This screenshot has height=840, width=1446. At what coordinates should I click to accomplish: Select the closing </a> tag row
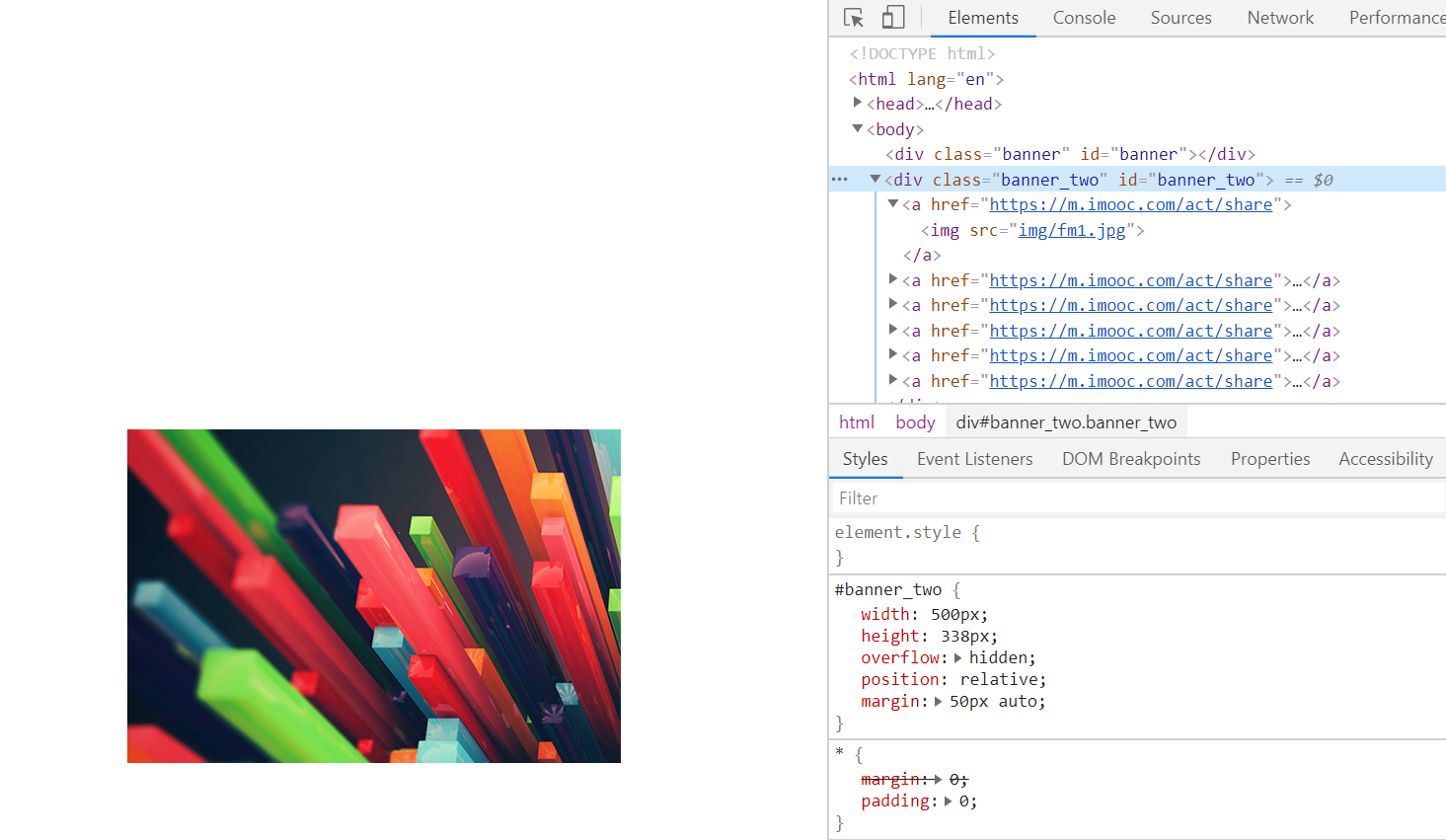(x=922, y=255)
